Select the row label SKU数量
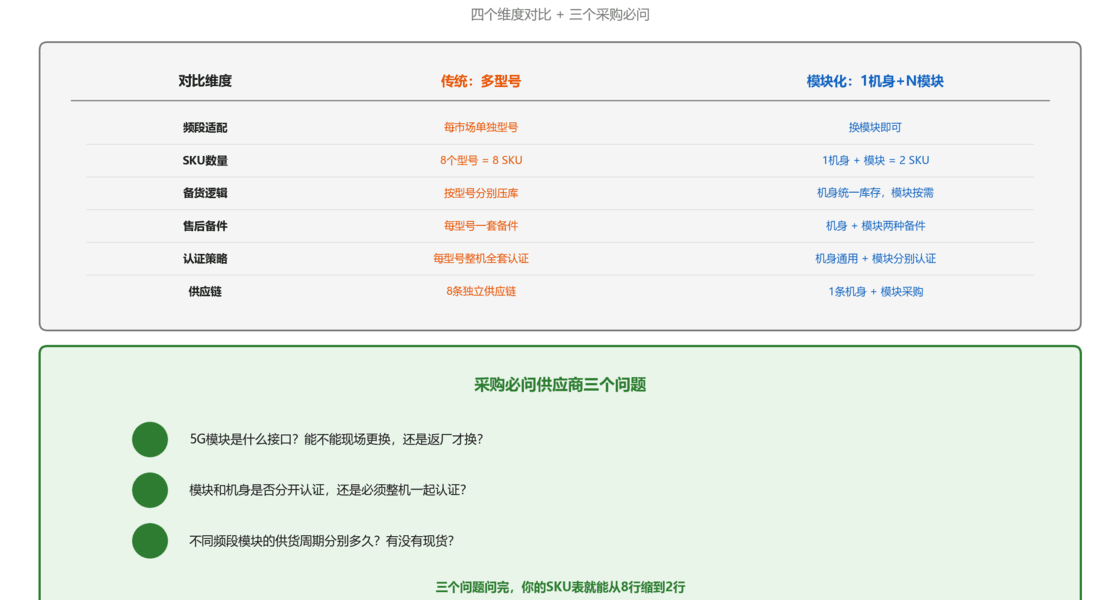Viewport: 1120px width, 600px height. click(x=205, y=161)
